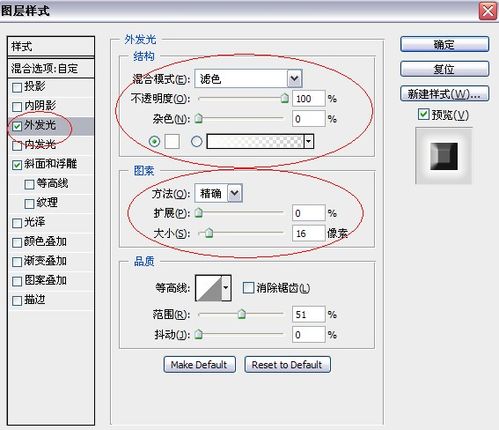
Task: Click the 杂色 noise value field
Action: (x=308, y=119)
